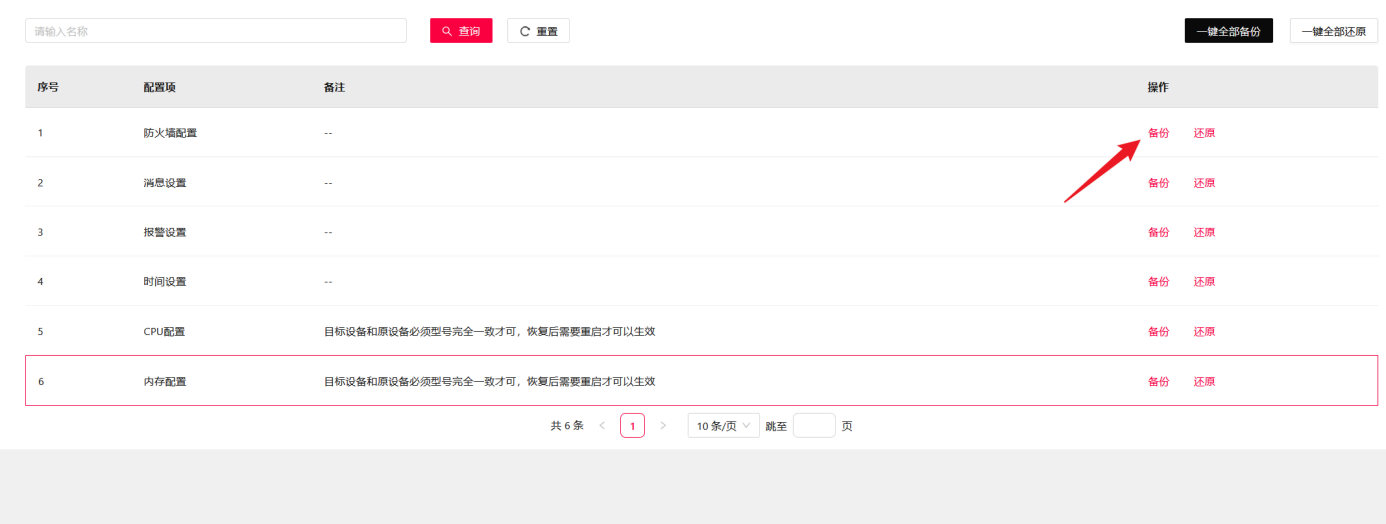Open the 10条/页 page size dropdown

pos(724,426)
